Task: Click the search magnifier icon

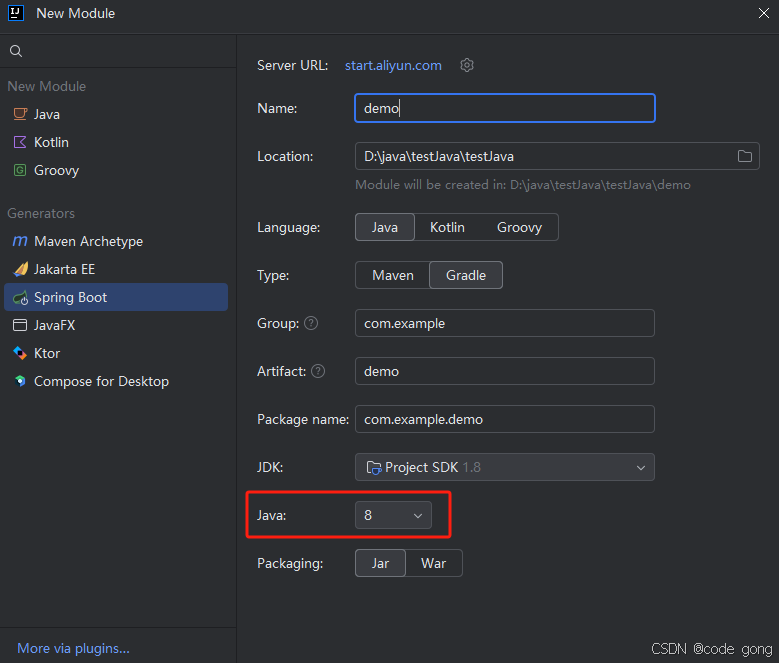Action: pos(16,51)
